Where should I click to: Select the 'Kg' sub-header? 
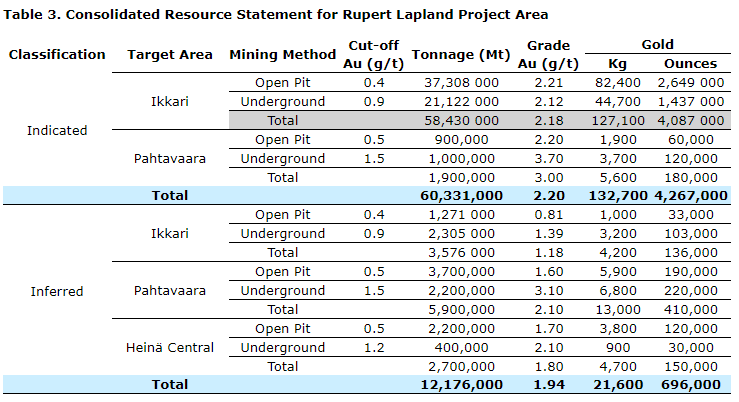(617, 64)
